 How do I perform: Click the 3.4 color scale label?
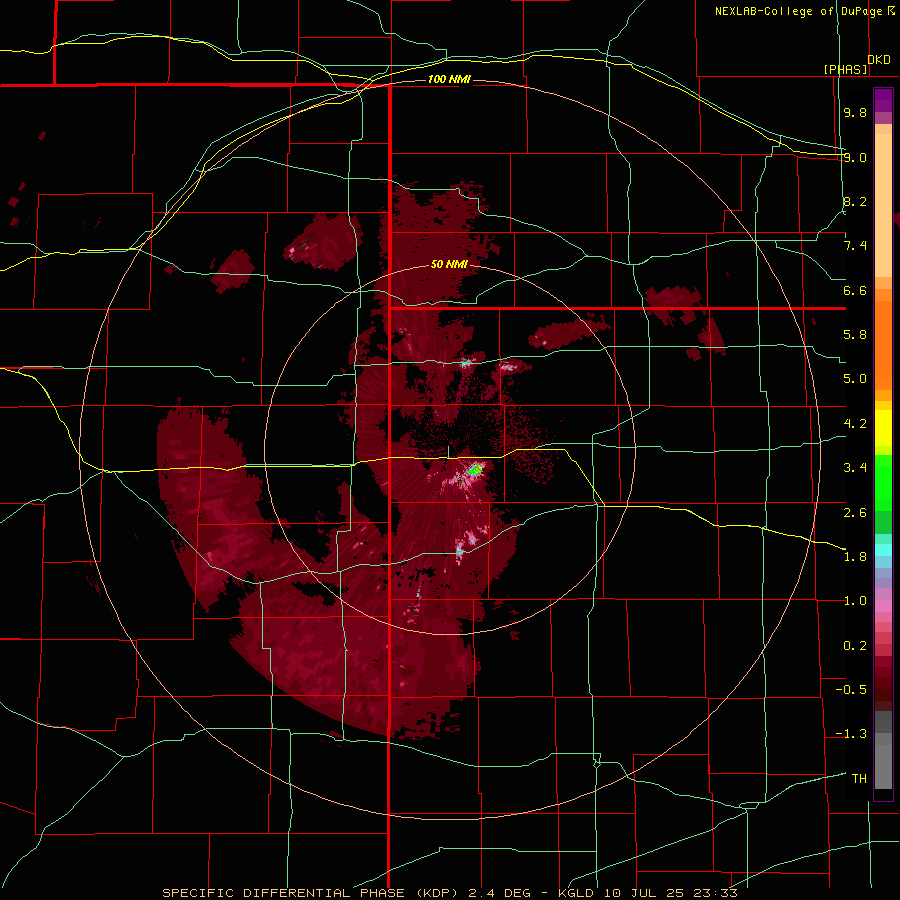click(x=855, y=468)
